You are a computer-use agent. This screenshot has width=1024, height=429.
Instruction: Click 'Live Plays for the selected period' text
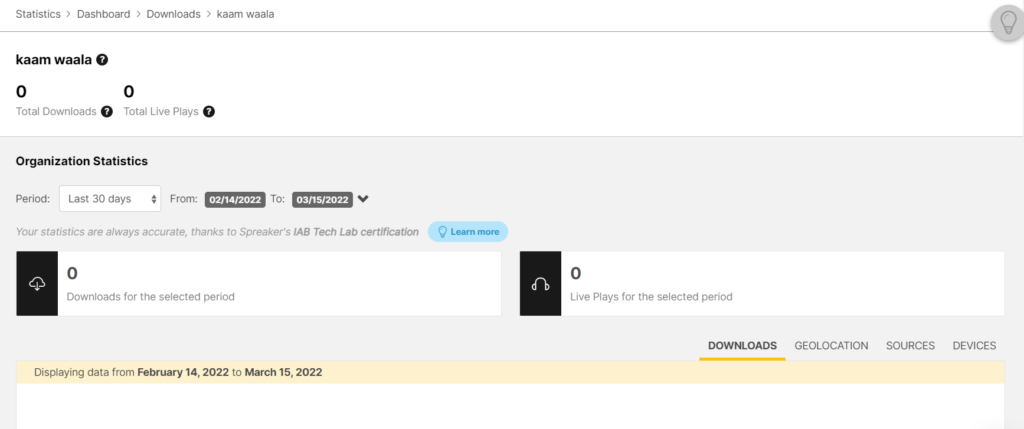(651, 297)
